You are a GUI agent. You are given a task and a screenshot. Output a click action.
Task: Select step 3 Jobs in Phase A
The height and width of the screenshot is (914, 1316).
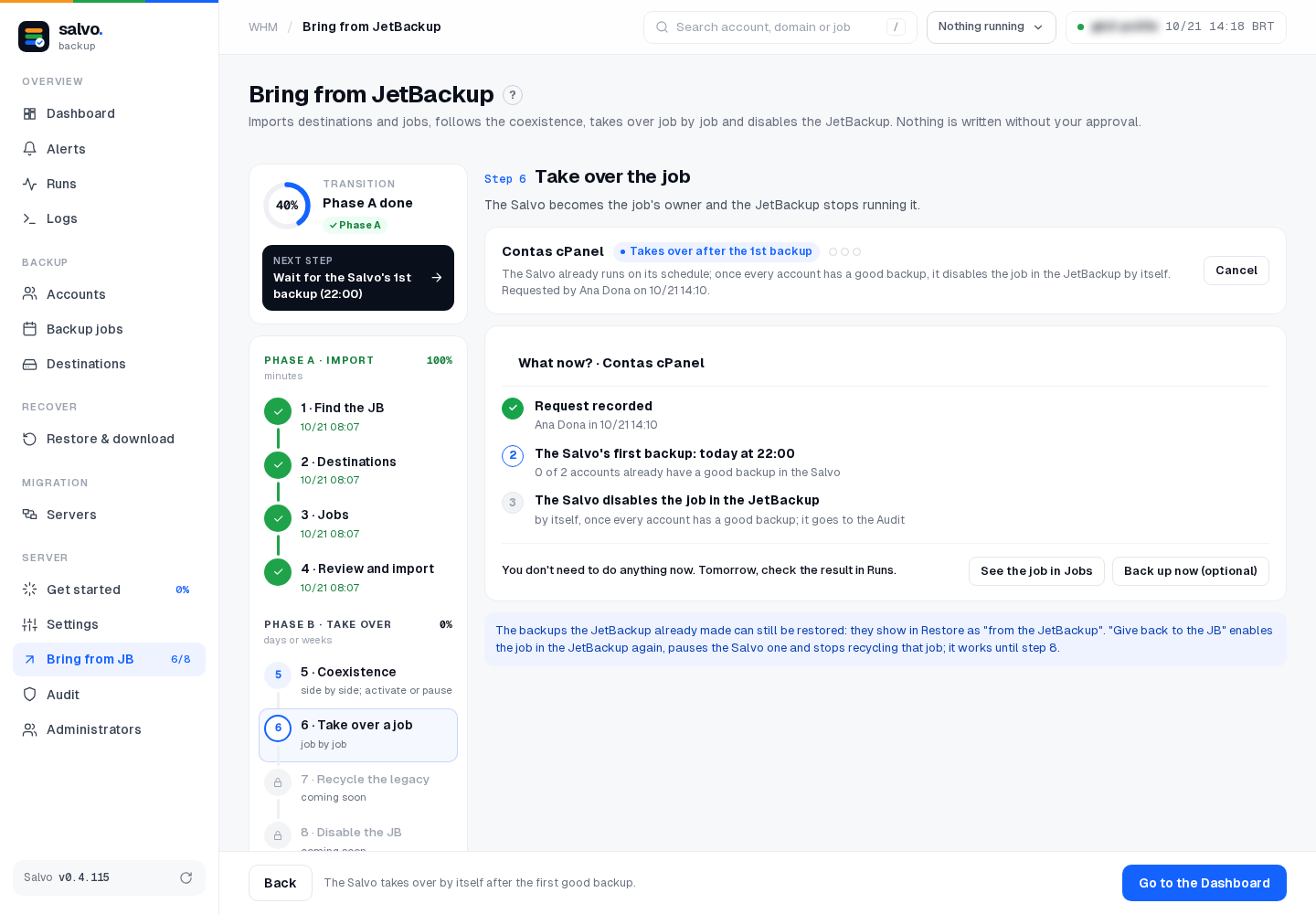tap(358, 524)
